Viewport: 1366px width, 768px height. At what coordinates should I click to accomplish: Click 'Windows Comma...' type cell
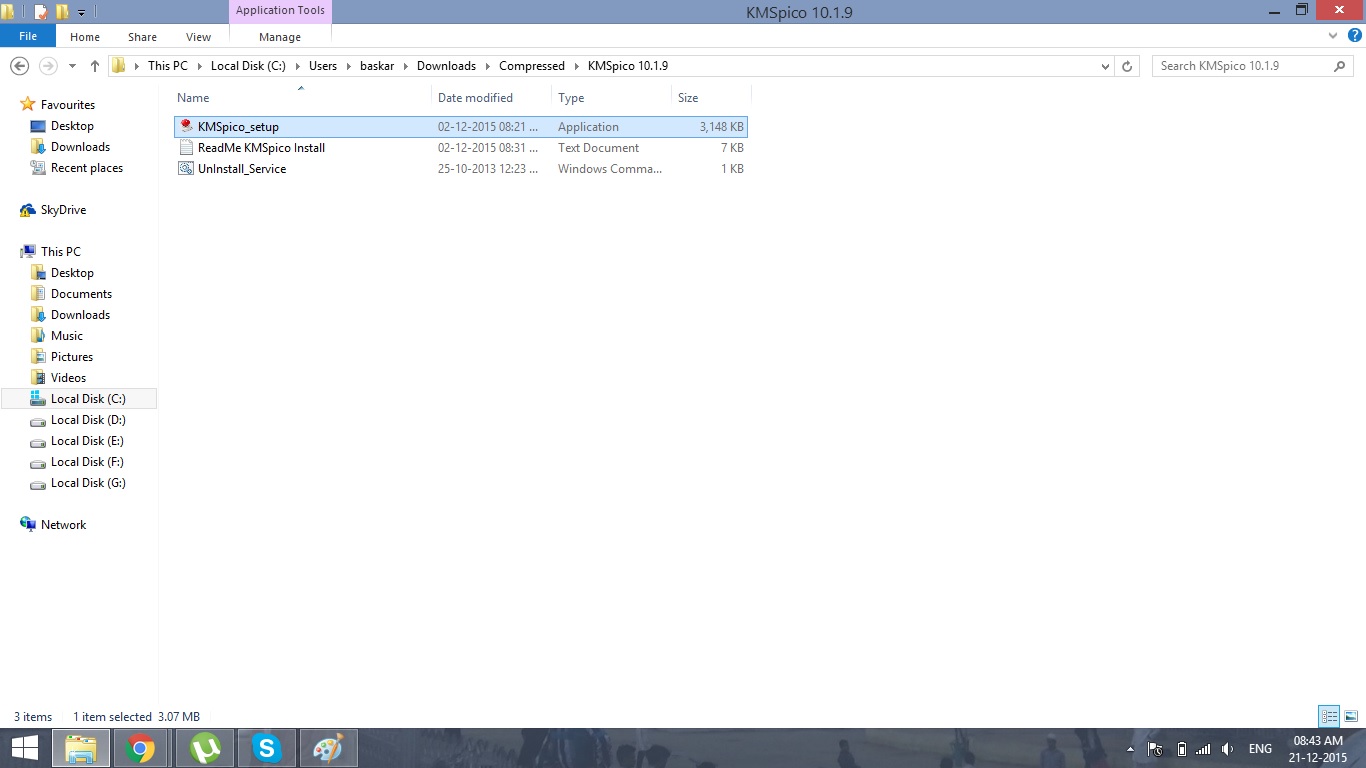tap(610, 169)
